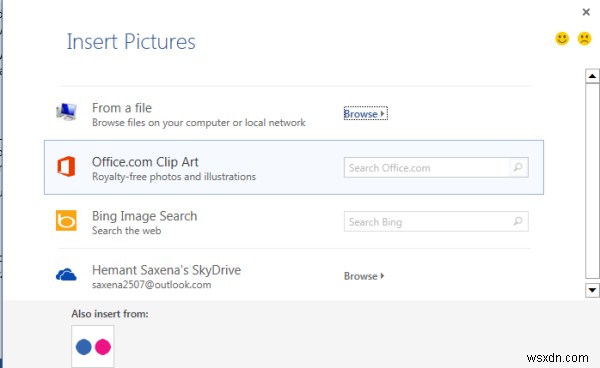This screenshot has height=368, width=600.
Task: Click Royalty-free photos and illustrations text
Action: coord(174,177)
